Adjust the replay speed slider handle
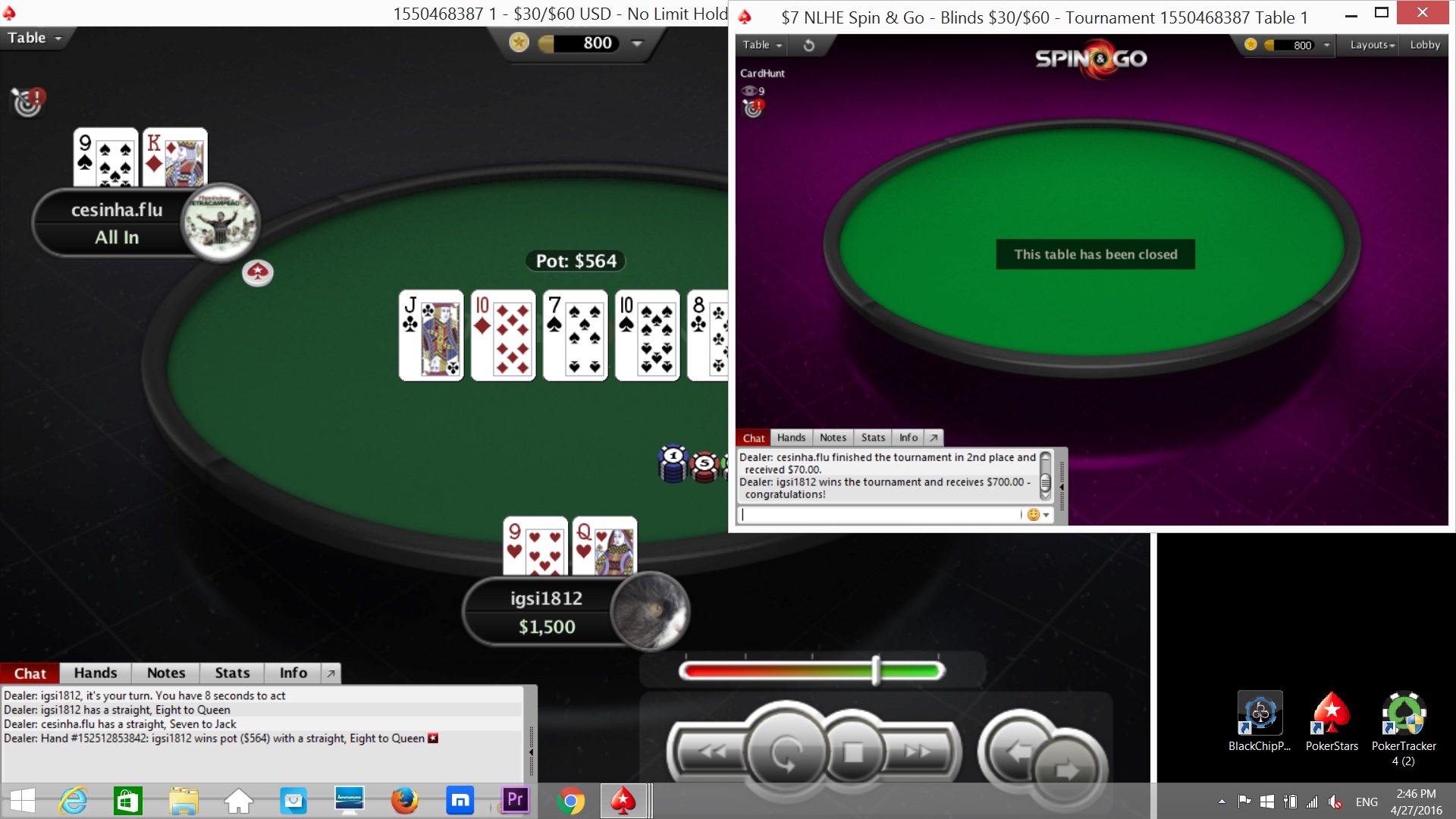The width and height of the screenshot is (1456, 819). [x=877, y=670]
